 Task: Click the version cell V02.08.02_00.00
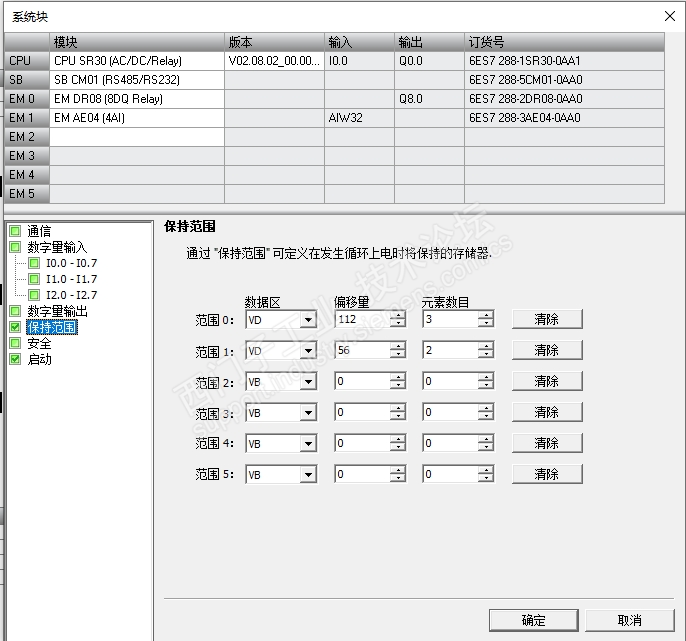pyautogui.click(x=274, y=61)
